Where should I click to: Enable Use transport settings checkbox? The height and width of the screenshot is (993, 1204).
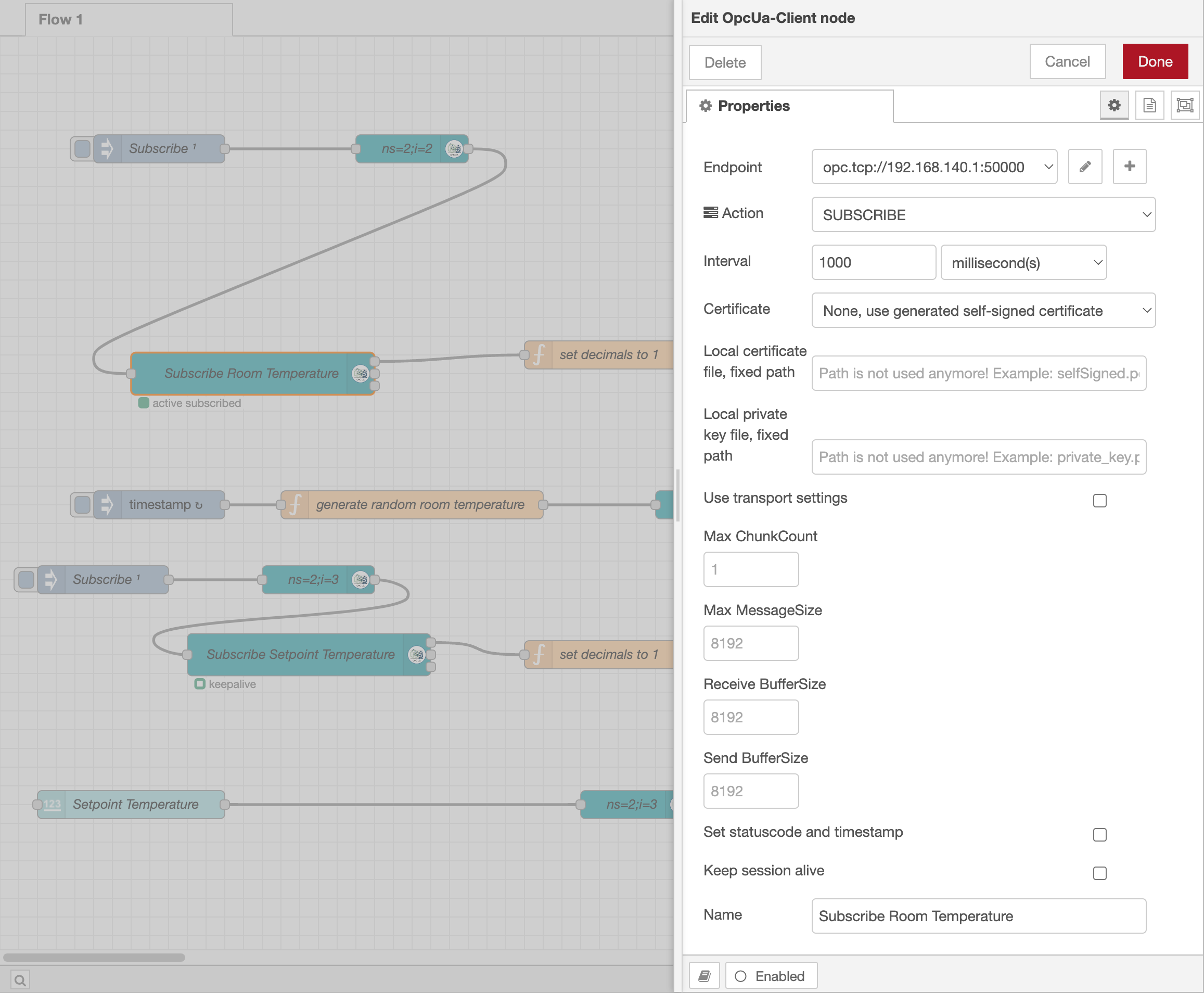pyautogui.click(x=1099, y=501)
